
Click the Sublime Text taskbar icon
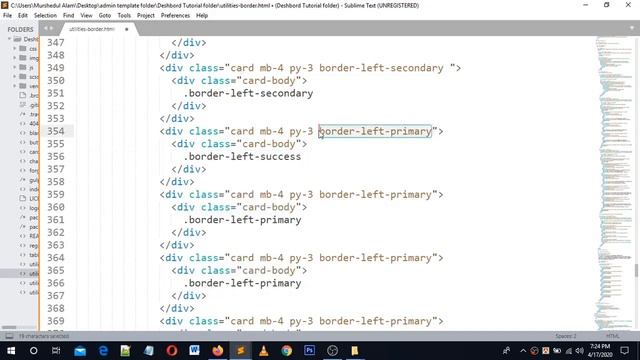point(241,351)
